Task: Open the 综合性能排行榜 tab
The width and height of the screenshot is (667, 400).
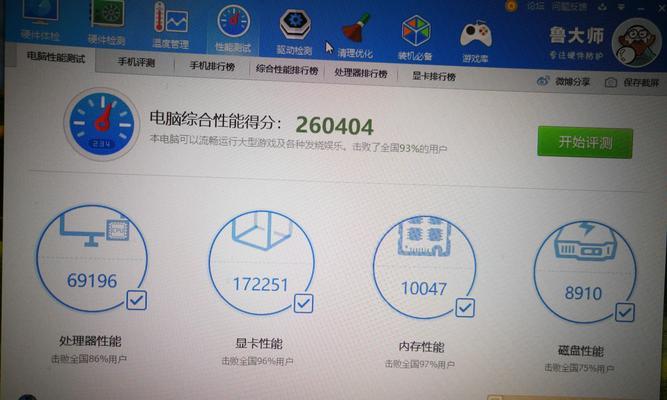Action: [287, 70]
